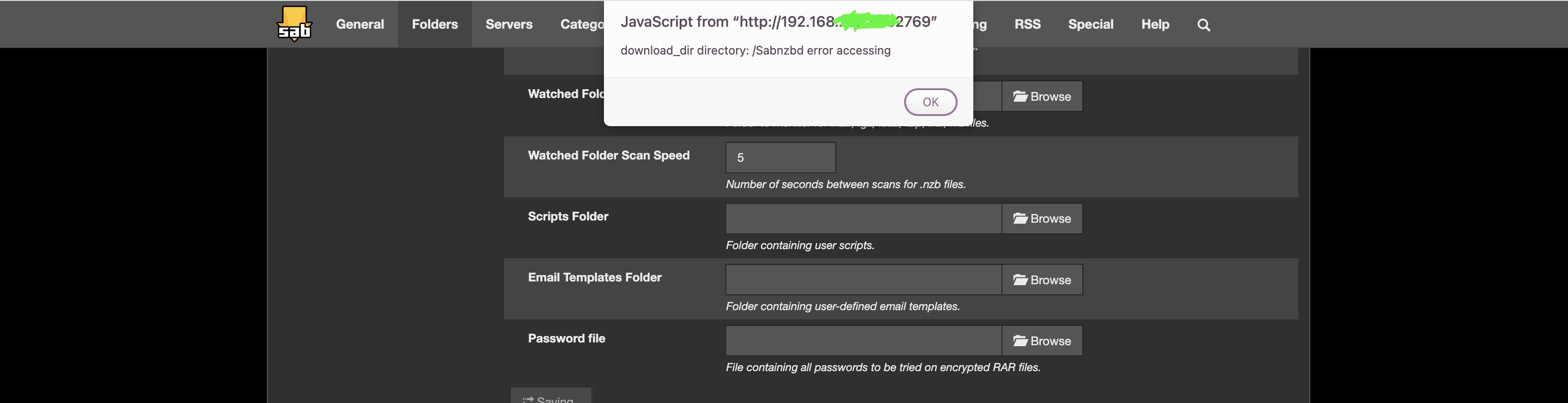
Task: Click folder icon on Scripts Browse button
Action: point(1020,218)
